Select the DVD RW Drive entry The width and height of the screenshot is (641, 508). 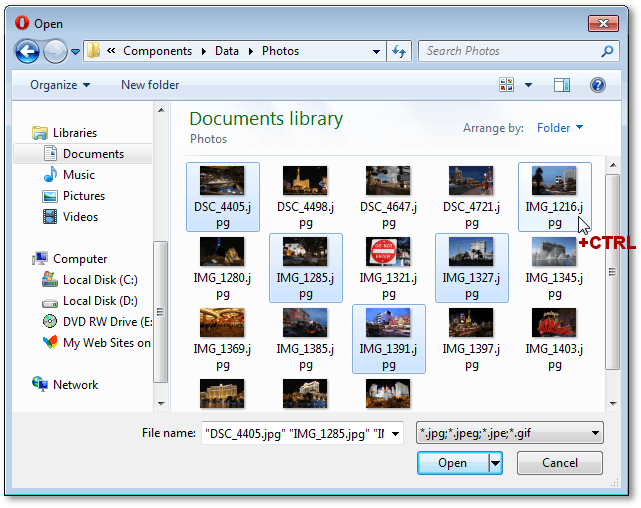(97, 322)
